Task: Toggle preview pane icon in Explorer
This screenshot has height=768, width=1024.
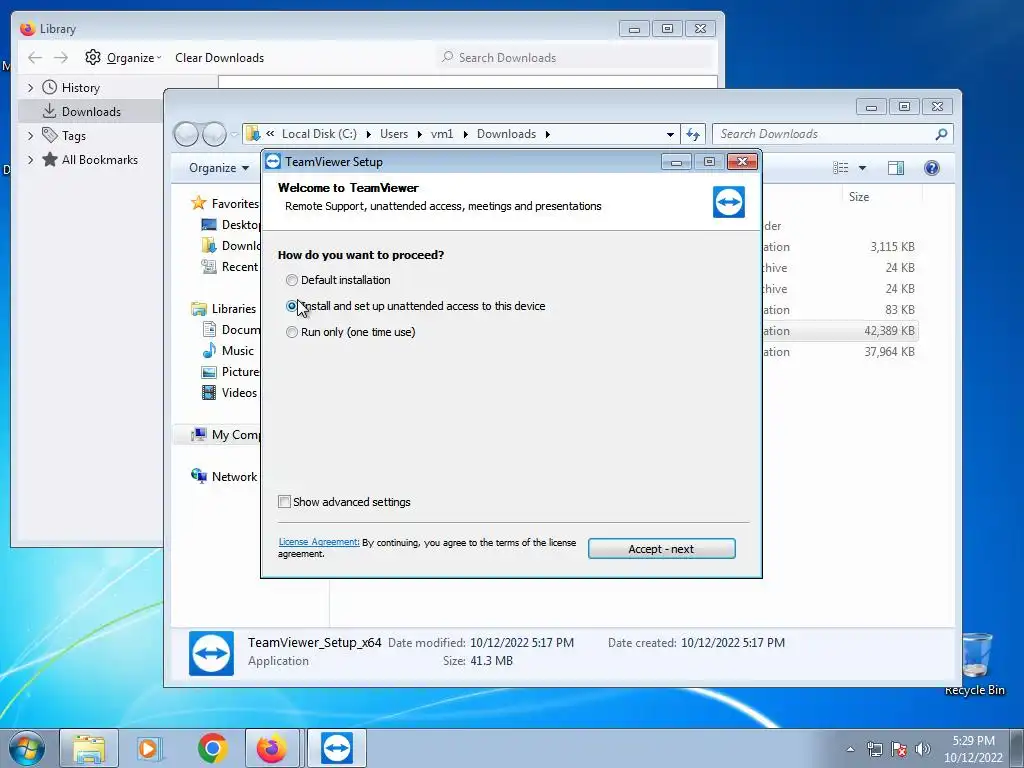Action: [896, 168]
